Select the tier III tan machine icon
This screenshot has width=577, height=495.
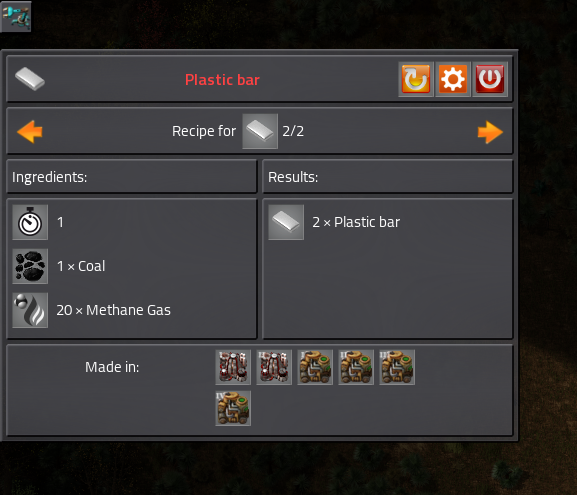pyautogui.click(x=397, y=367)
